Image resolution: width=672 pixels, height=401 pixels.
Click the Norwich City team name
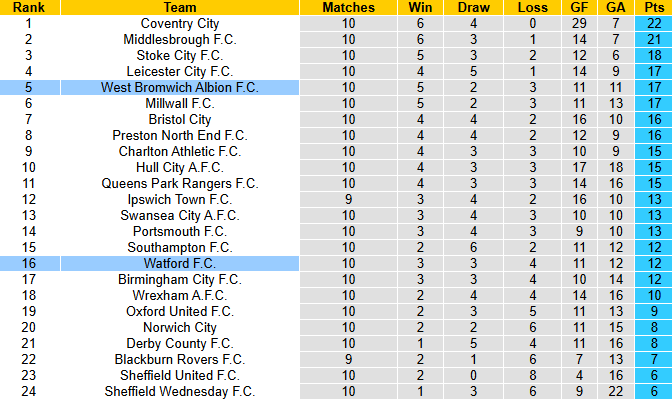pos(180,327)
